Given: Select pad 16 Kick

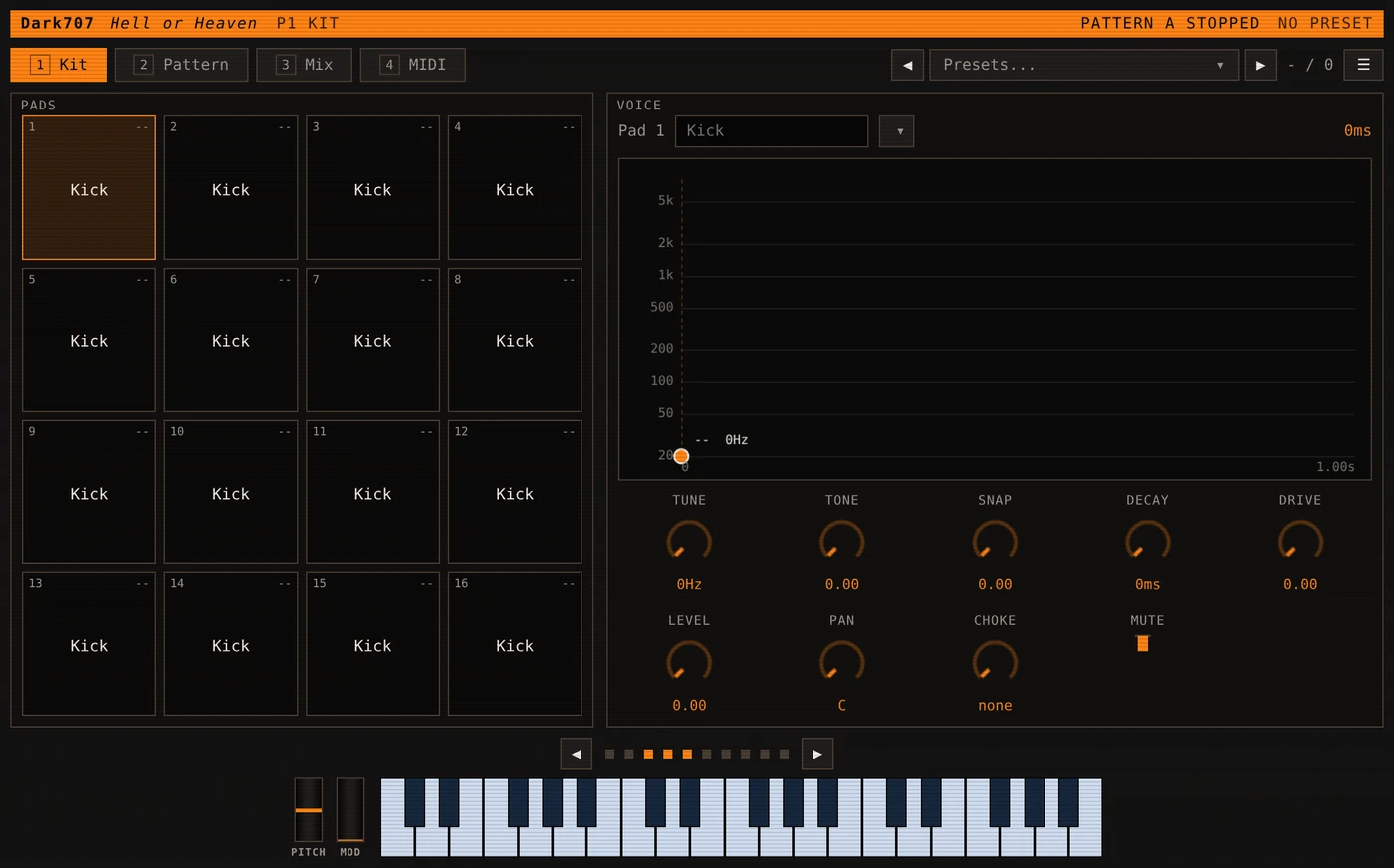Looking at the screenshot, I should pos(515,644).
